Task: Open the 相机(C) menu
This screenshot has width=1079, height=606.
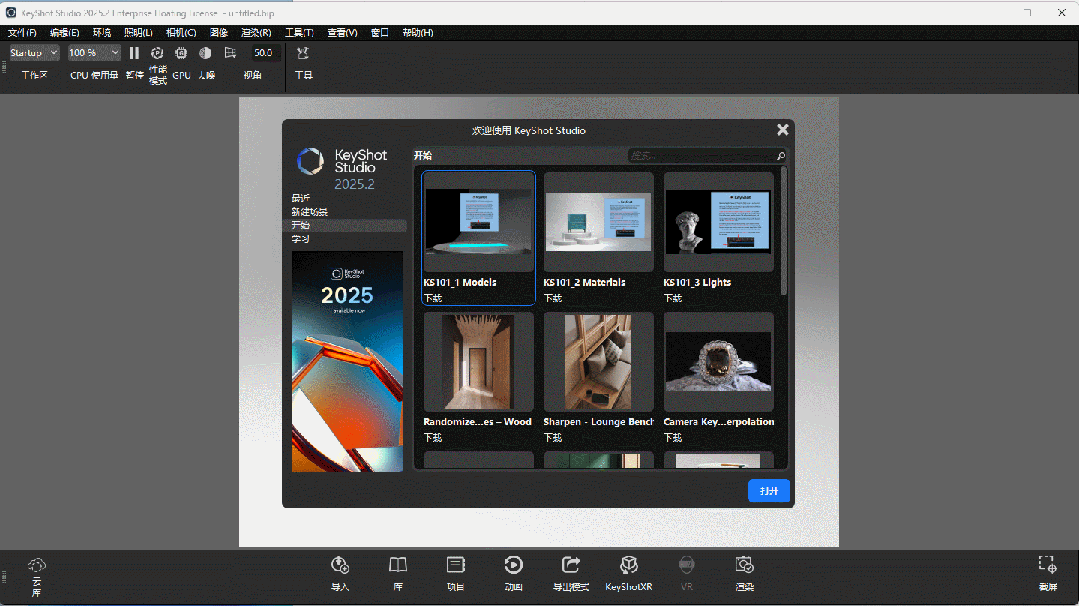Action: click(x=181, y=32)
